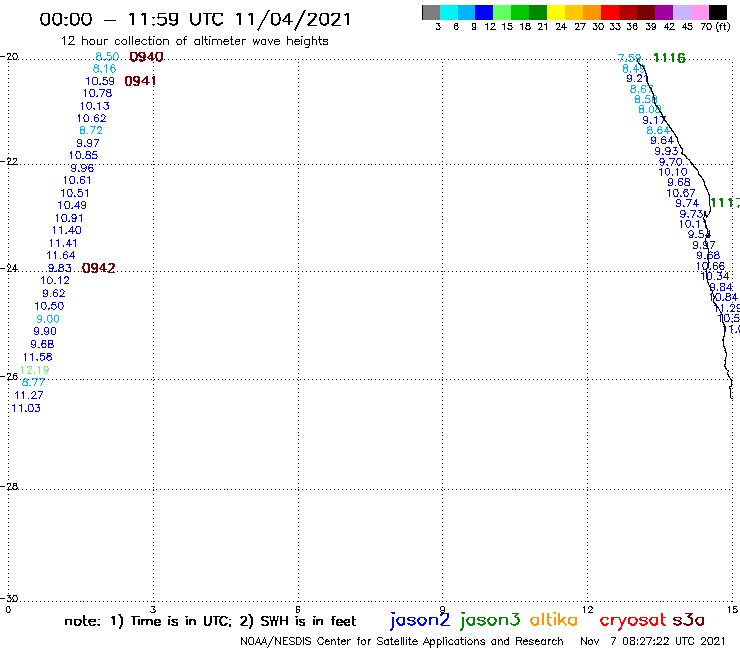740x650 pixels.
Task: Click the light green legend swatch before 15 ft
Action: click(x=502, y=13)
